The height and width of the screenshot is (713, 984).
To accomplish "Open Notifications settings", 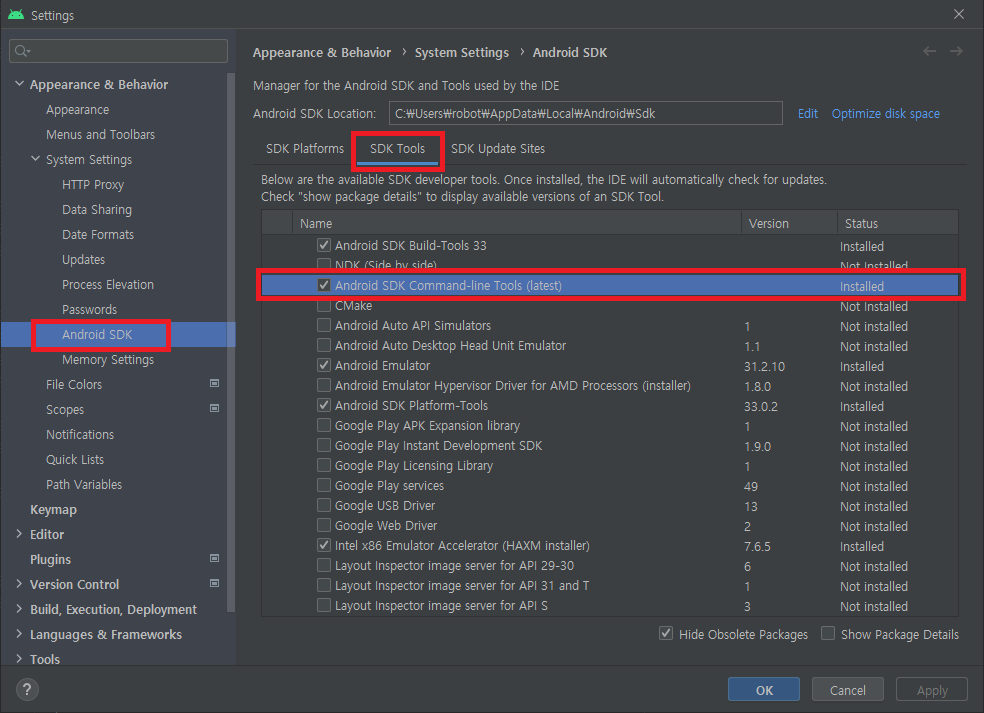I will coord(80,434).
